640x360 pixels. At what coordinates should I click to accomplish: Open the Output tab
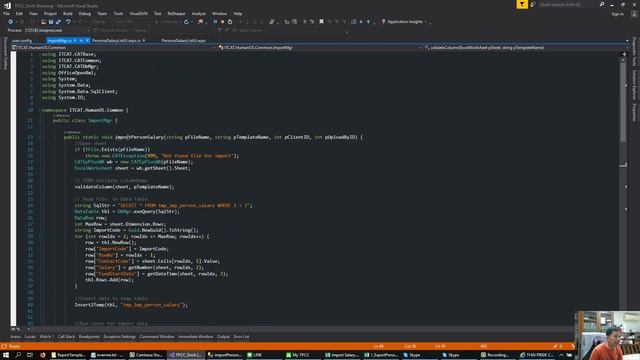[x=223, y=337]
